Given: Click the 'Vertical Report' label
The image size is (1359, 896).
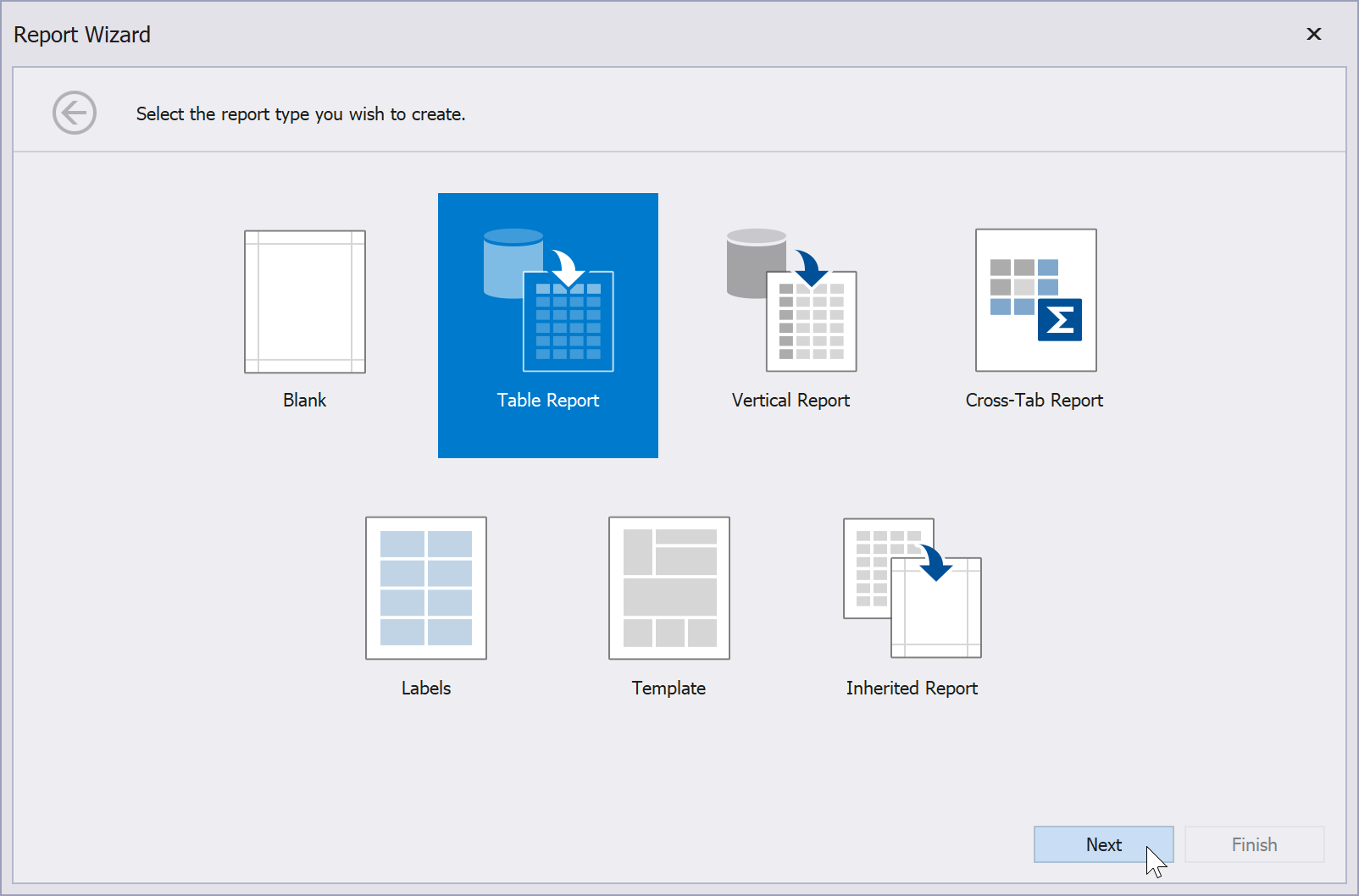Looking at the screenshot, I should coord(791,401).
